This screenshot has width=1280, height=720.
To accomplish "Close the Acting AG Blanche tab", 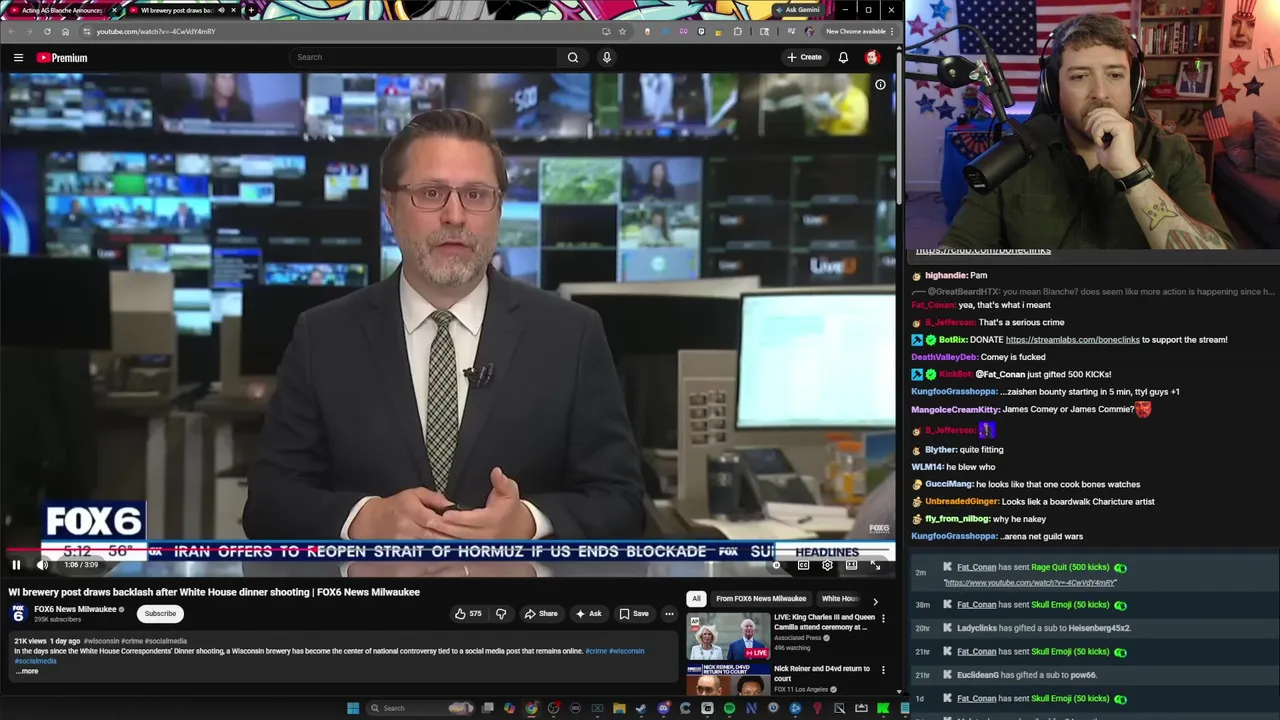I will tap(114, 10).
